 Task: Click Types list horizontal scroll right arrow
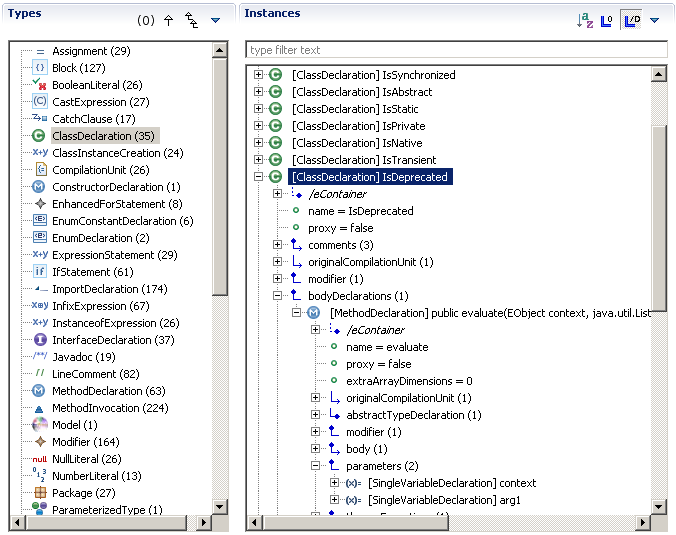(204, 522)
